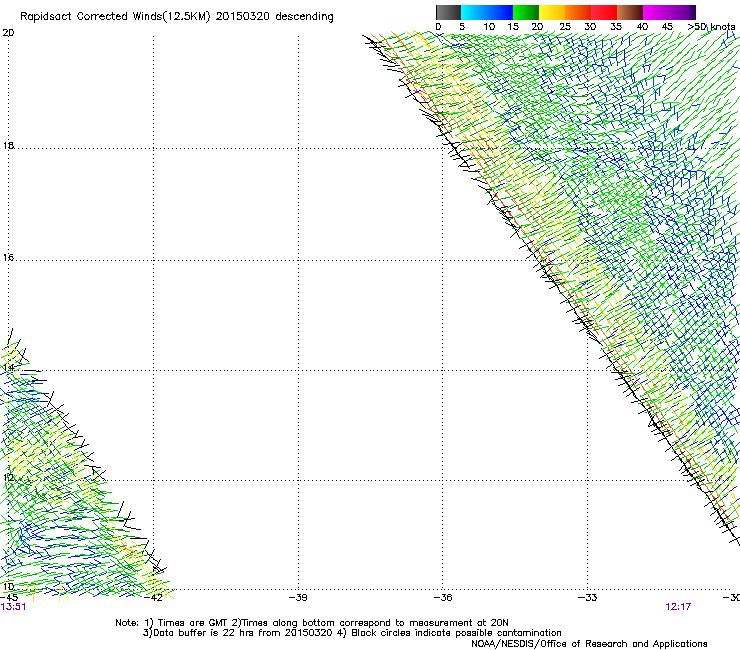Screen dimensions: 740x650
Task: Click the 'Note: 1) Times are GMT' footnote line
Action: 312,623
